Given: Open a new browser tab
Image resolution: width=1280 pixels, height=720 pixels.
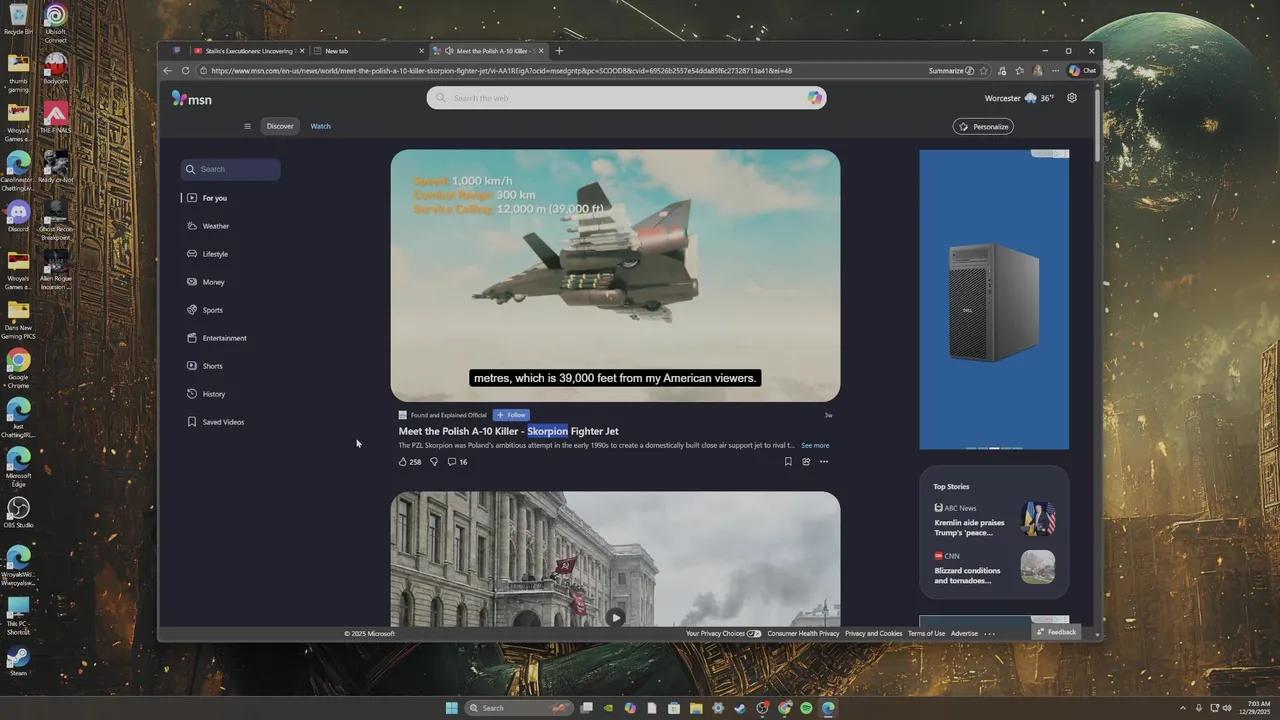Looking at the screenshot, I should click(559, 51).
